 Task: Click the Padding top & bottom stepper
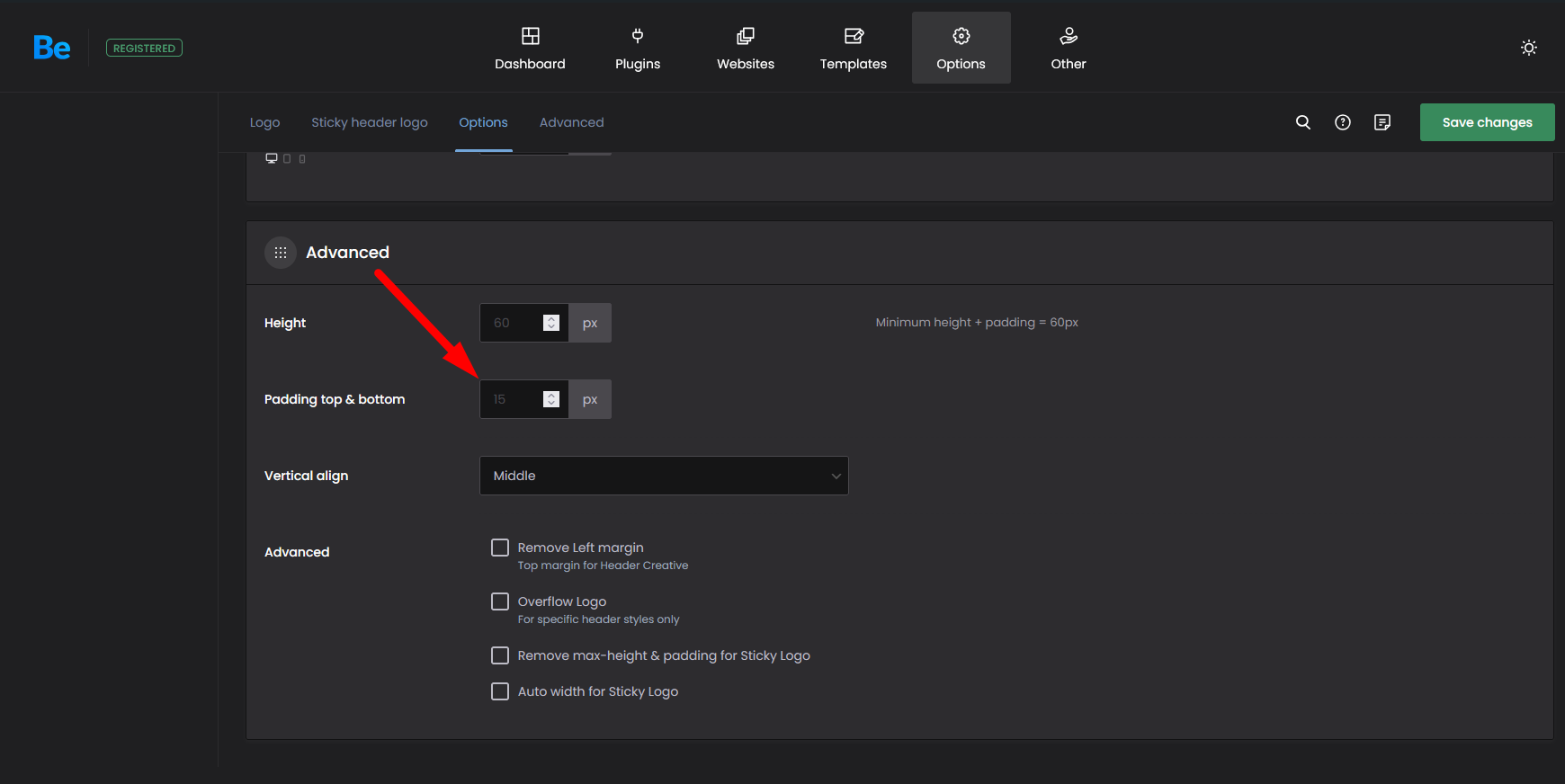[551, 399]
